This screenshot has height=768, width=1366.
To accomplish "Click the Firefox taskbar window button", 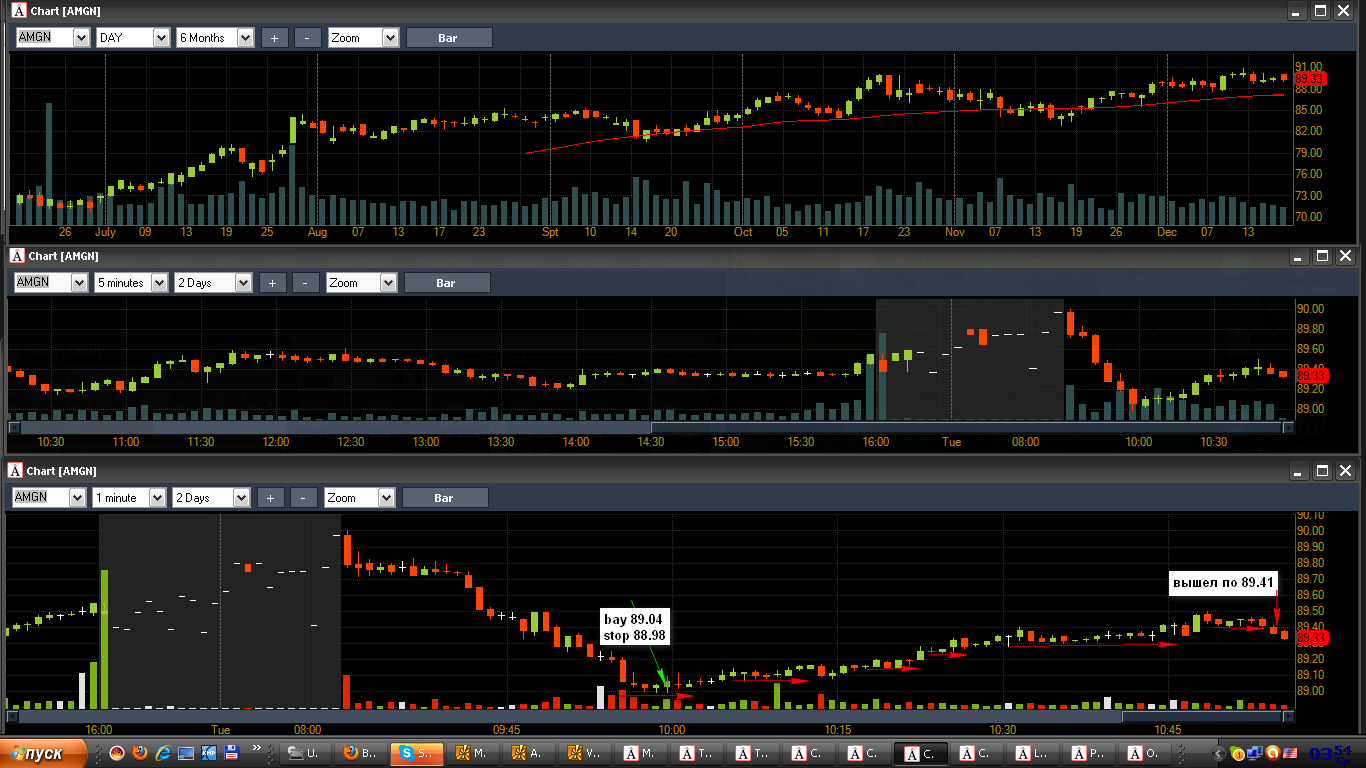I will pyautogui.click(x=360, y=753).
